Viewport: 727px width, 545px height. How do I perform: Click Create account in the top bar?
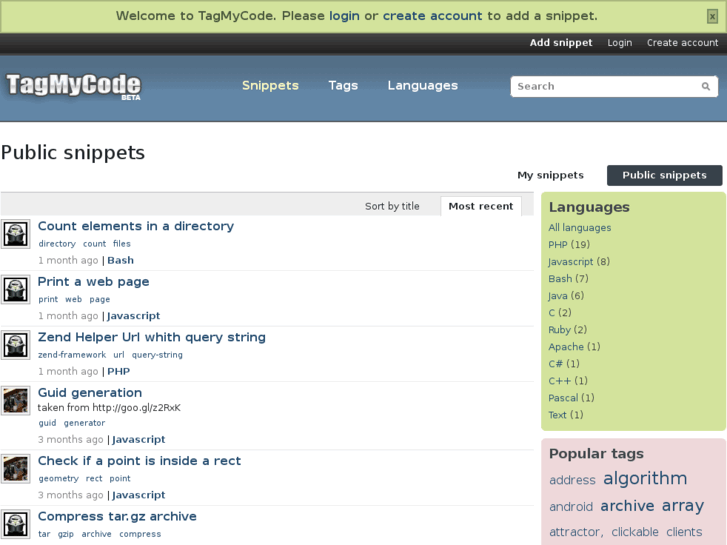point(682,43)
